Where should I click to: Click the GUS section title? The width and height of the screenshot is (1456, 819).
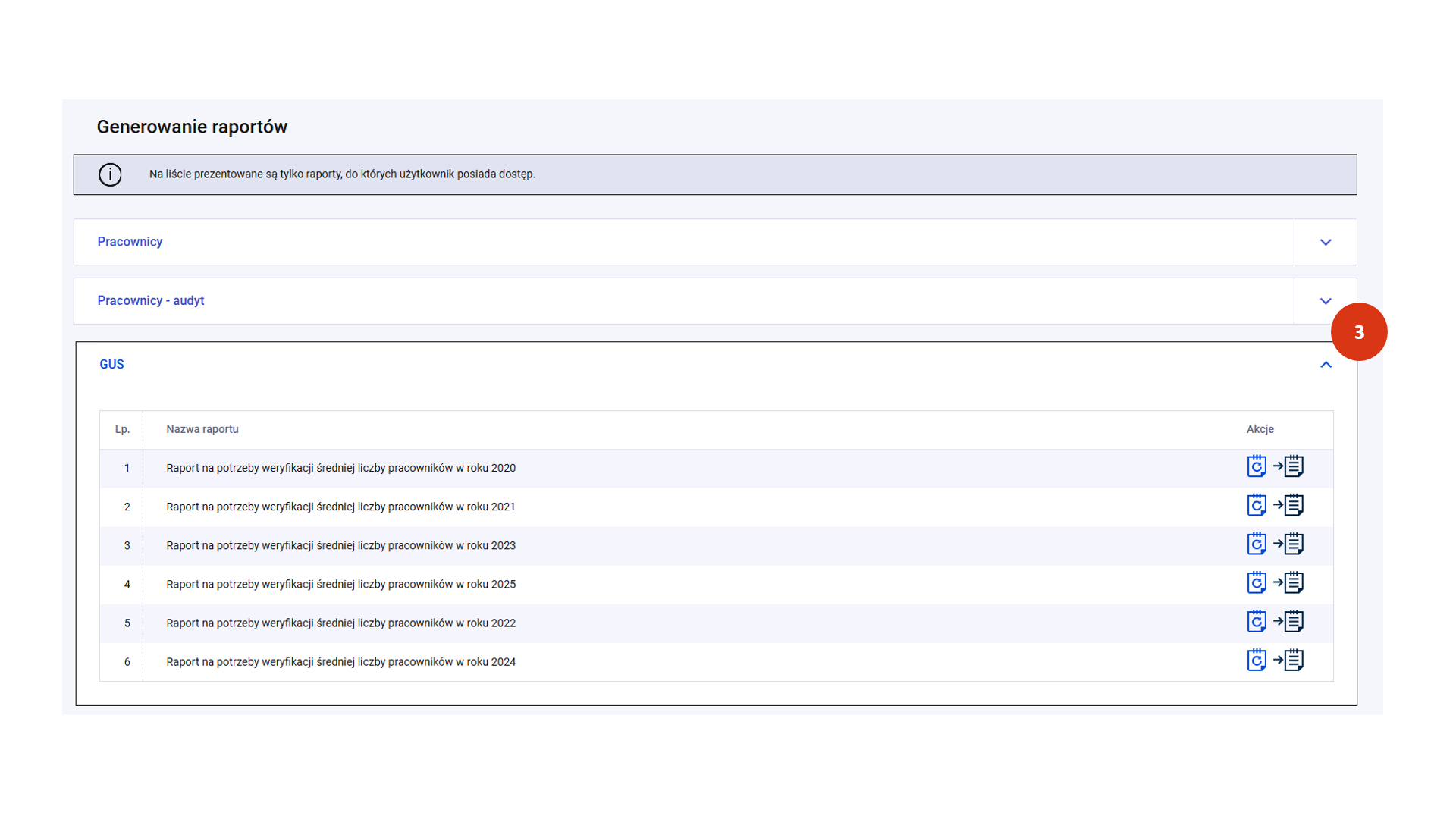coord(111,365)
